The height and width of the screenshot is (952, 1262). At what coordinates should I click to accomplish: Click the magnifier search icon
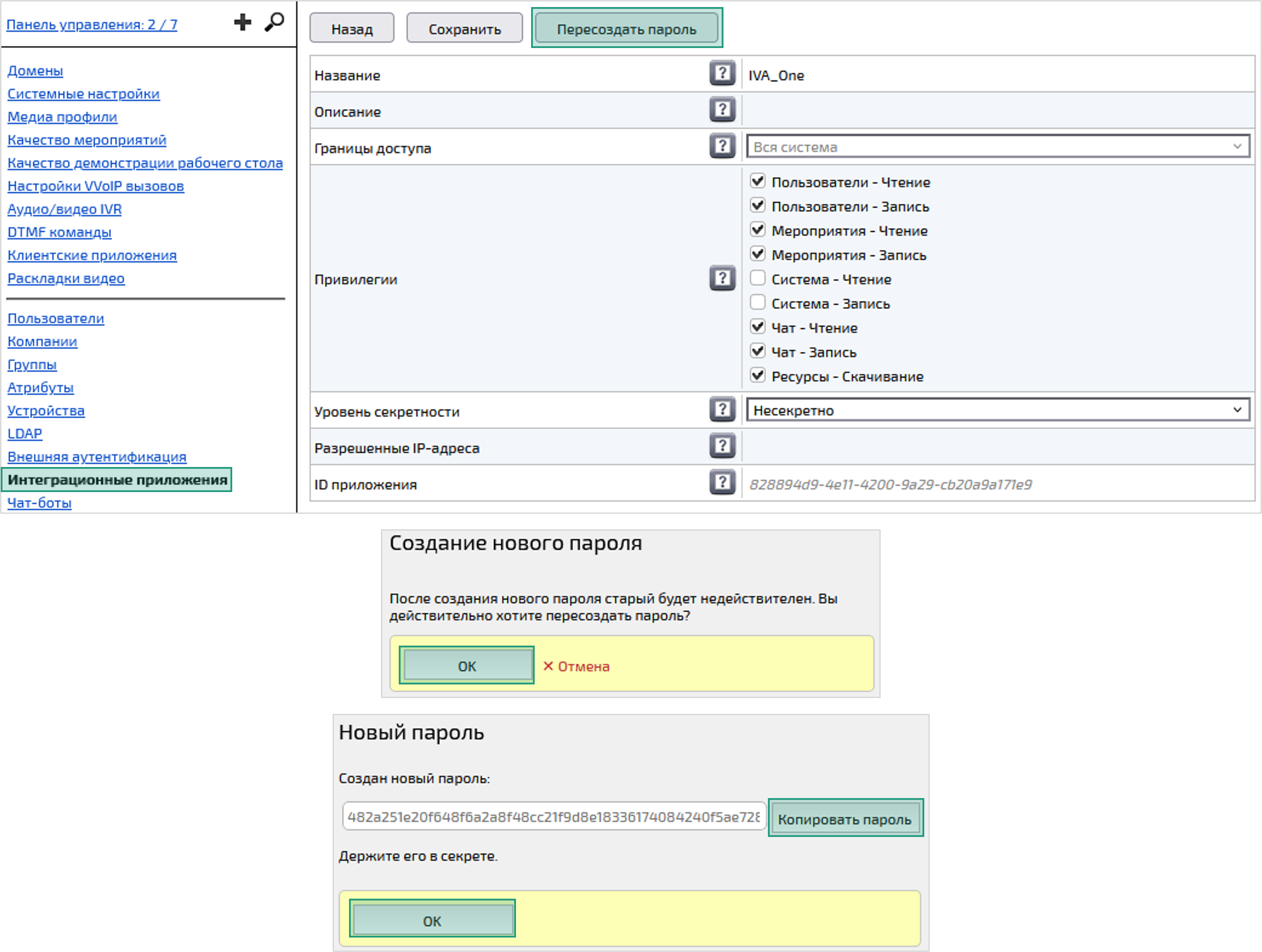coord(275,22)
